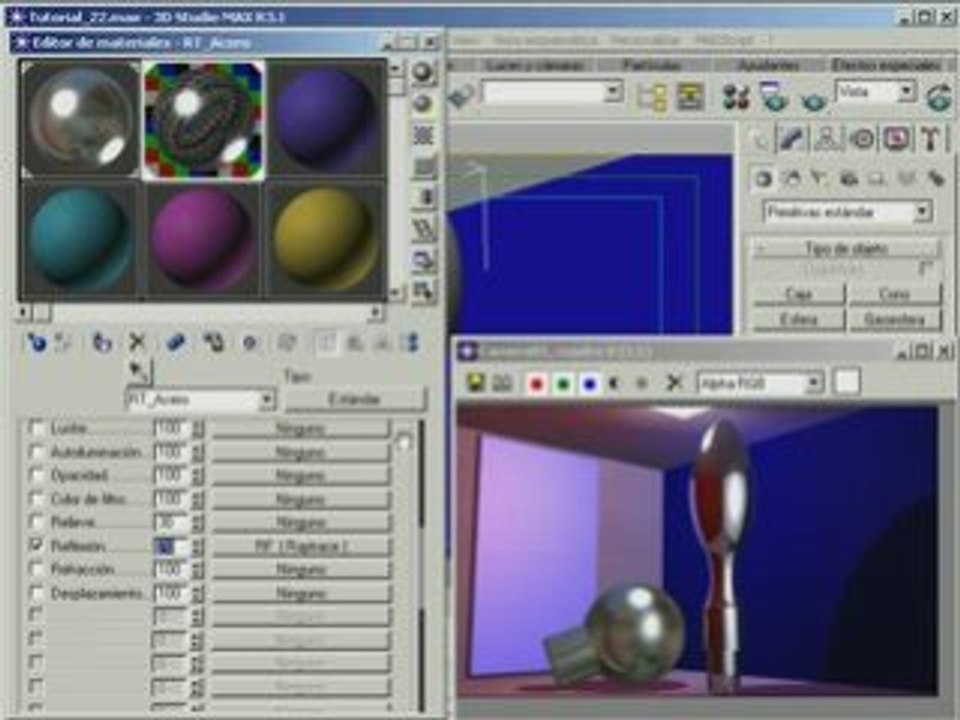Enable the Desplazamiento map checkbox

pyautogui.click(x=36, y=593)
